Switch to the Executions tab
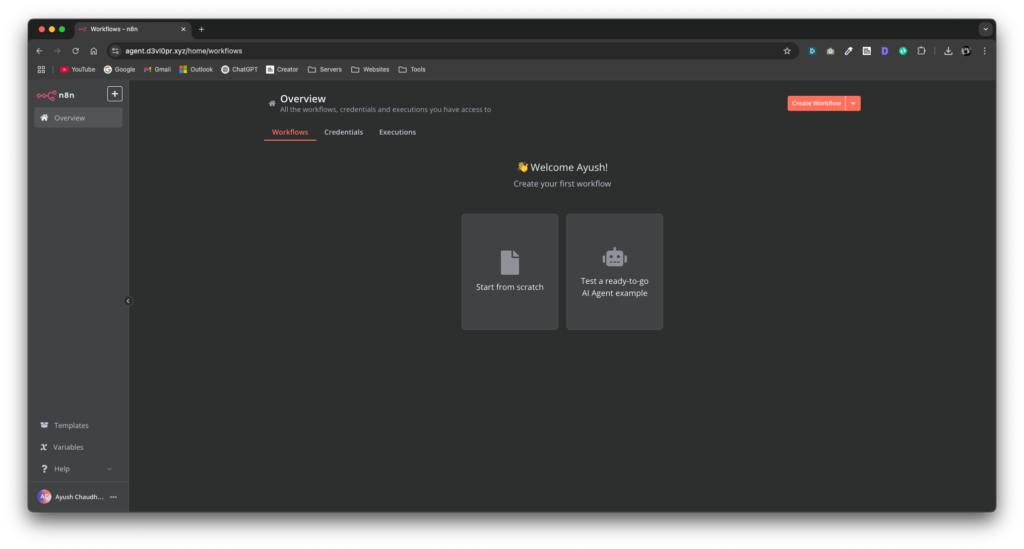This screenshot has width=1024, height=549. coord(397,133)
